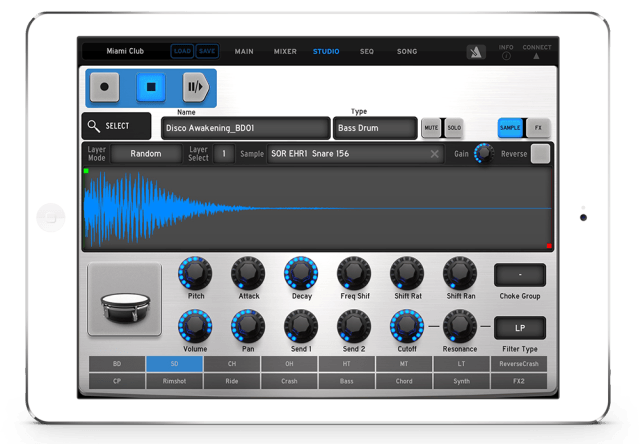The width and height of the screenshot is (640, 444).
Task: Open the LP Filter Type selector
Action: coord(520,328)
